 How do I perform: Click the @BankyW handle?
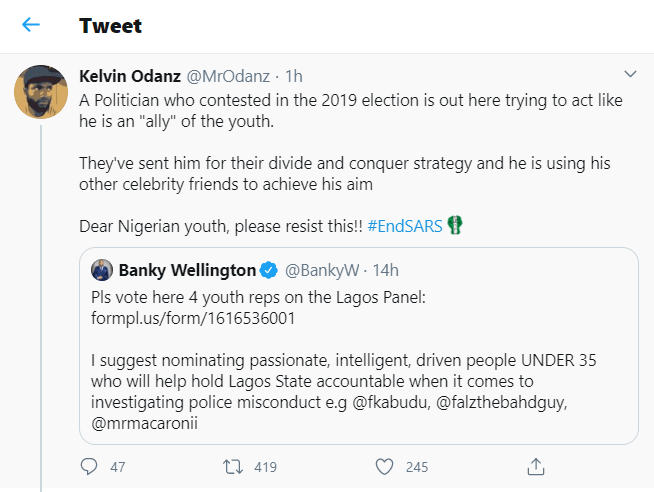coord(322,270)
